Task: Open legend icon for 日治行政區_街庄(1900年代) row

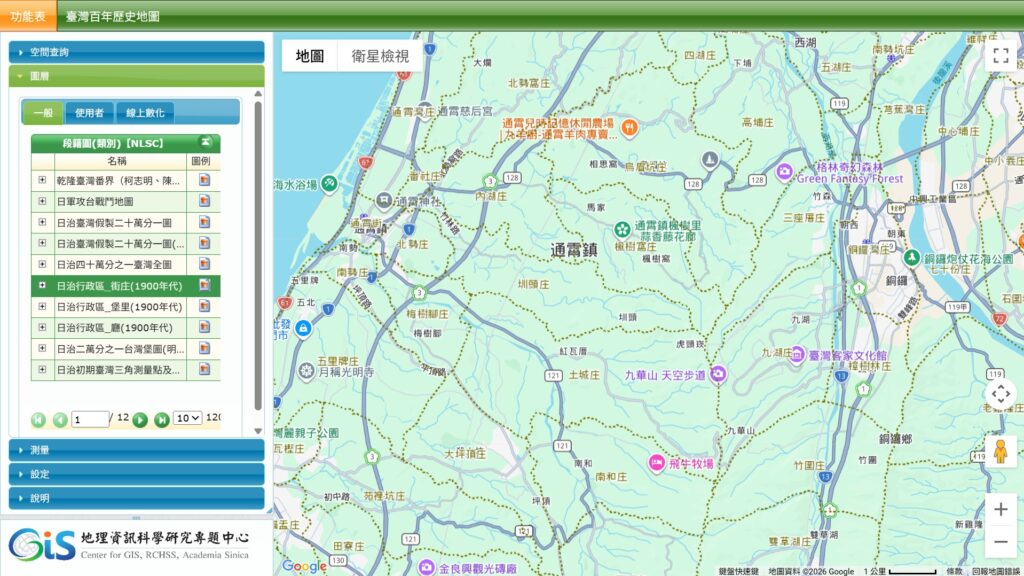Action: click(x=204, y=285)
